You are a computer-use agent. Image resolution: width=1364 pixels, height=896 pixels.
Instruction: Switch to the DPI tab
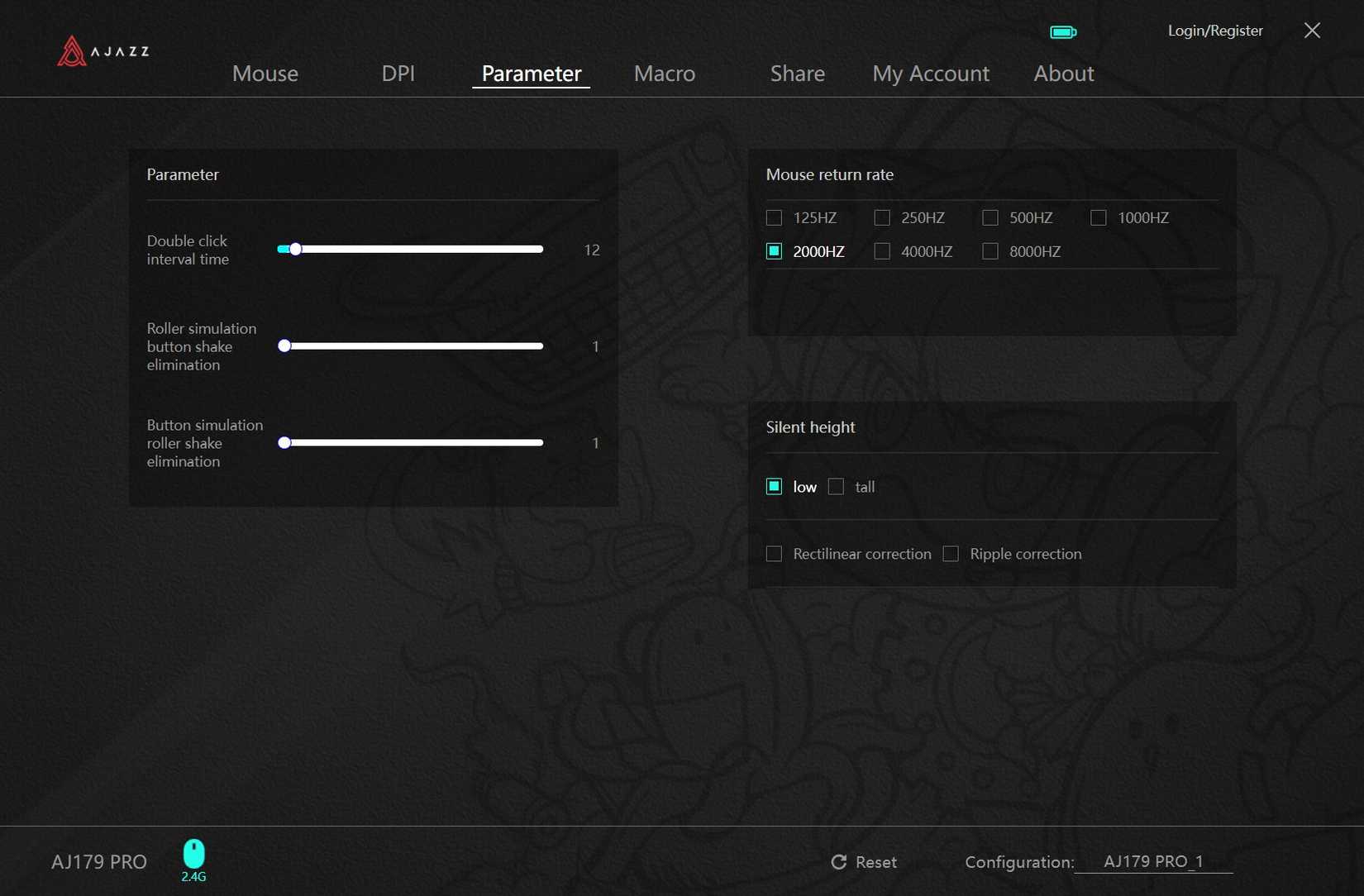pyautogui.click(x=398, y=74)
